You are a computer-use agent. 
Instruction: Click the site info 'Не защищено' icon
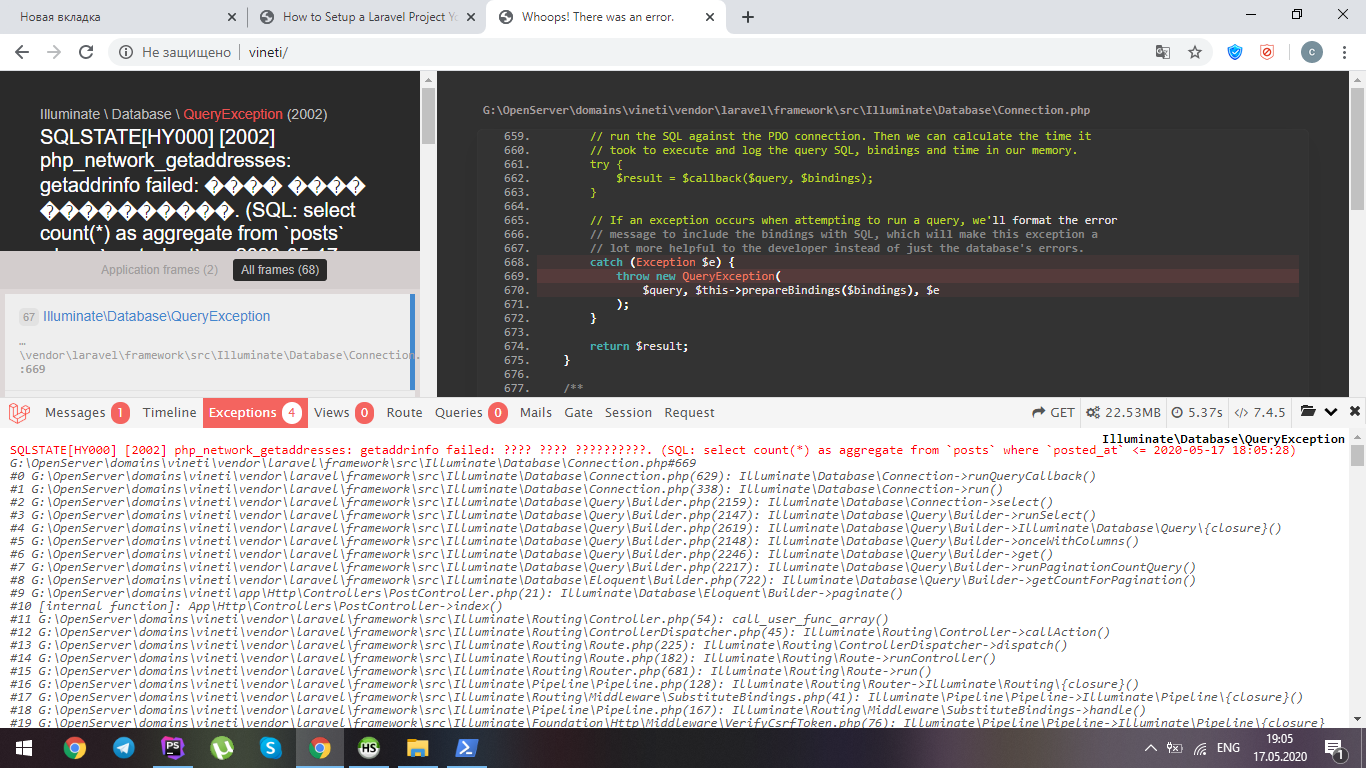pyautogui.click(x=127, y=52)
